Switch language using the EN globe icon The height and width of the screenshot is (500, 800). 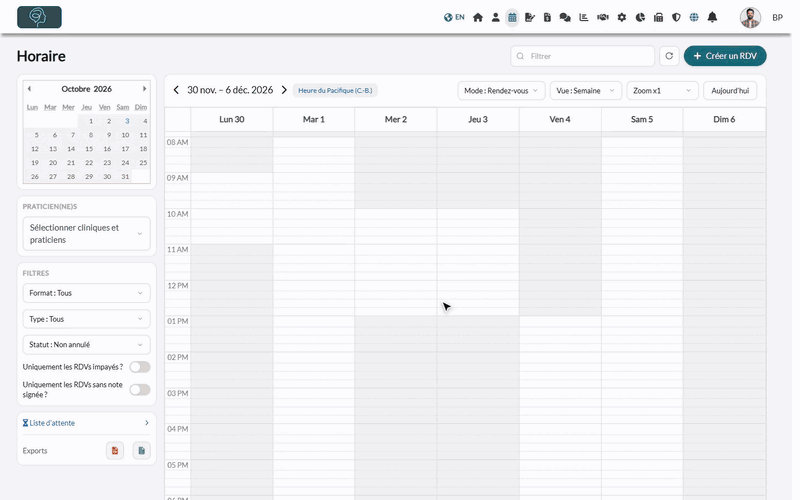pos(454,17)
